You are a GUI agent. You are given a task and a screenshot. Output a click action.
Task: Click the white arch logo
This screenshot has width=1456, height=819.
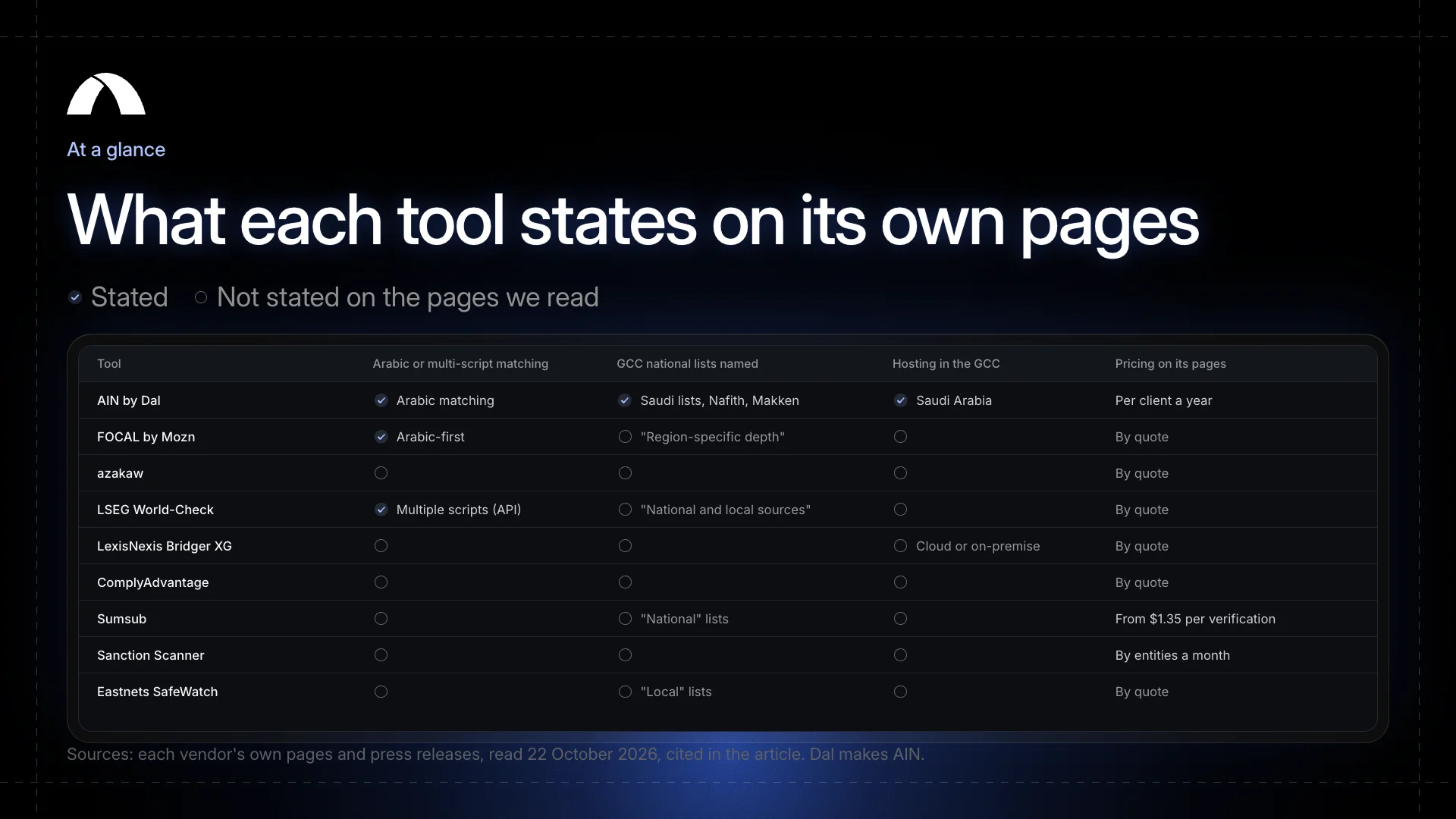coord(106,94)
